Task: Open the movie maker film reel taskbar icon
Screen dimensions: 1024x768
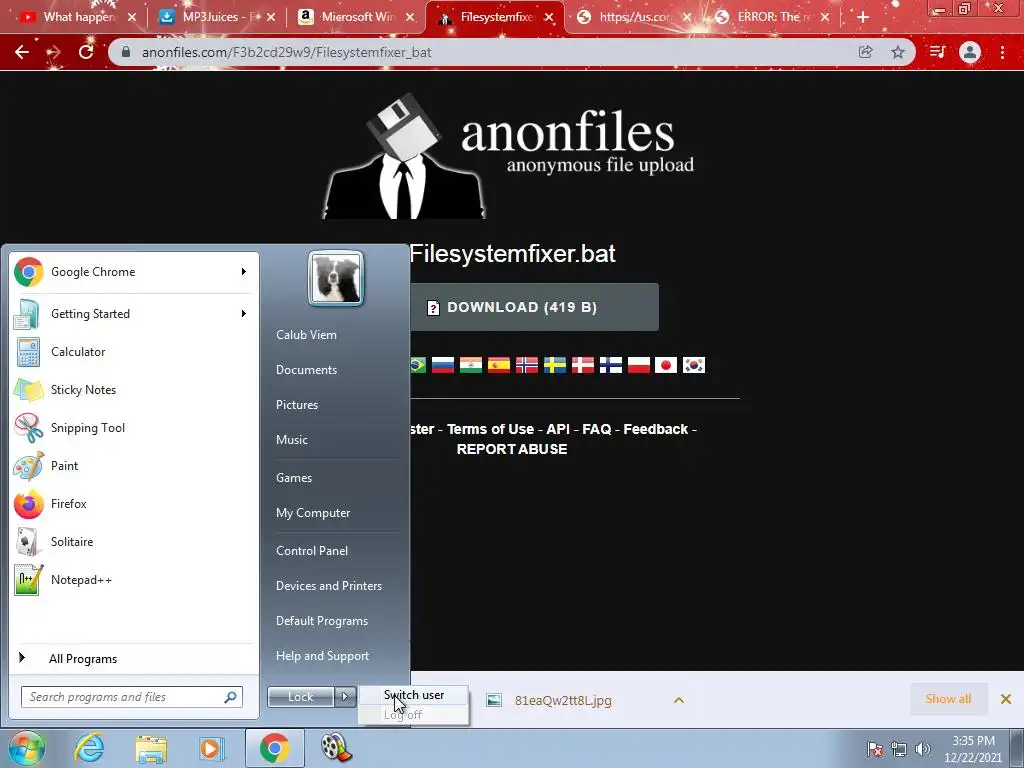Action: coord(336,748)
